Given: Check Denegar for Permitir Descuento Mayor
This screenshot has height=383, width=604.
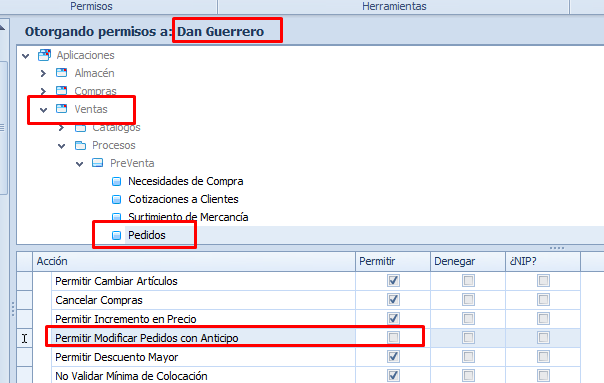Looking at the screenshot, I should [468, 356].
